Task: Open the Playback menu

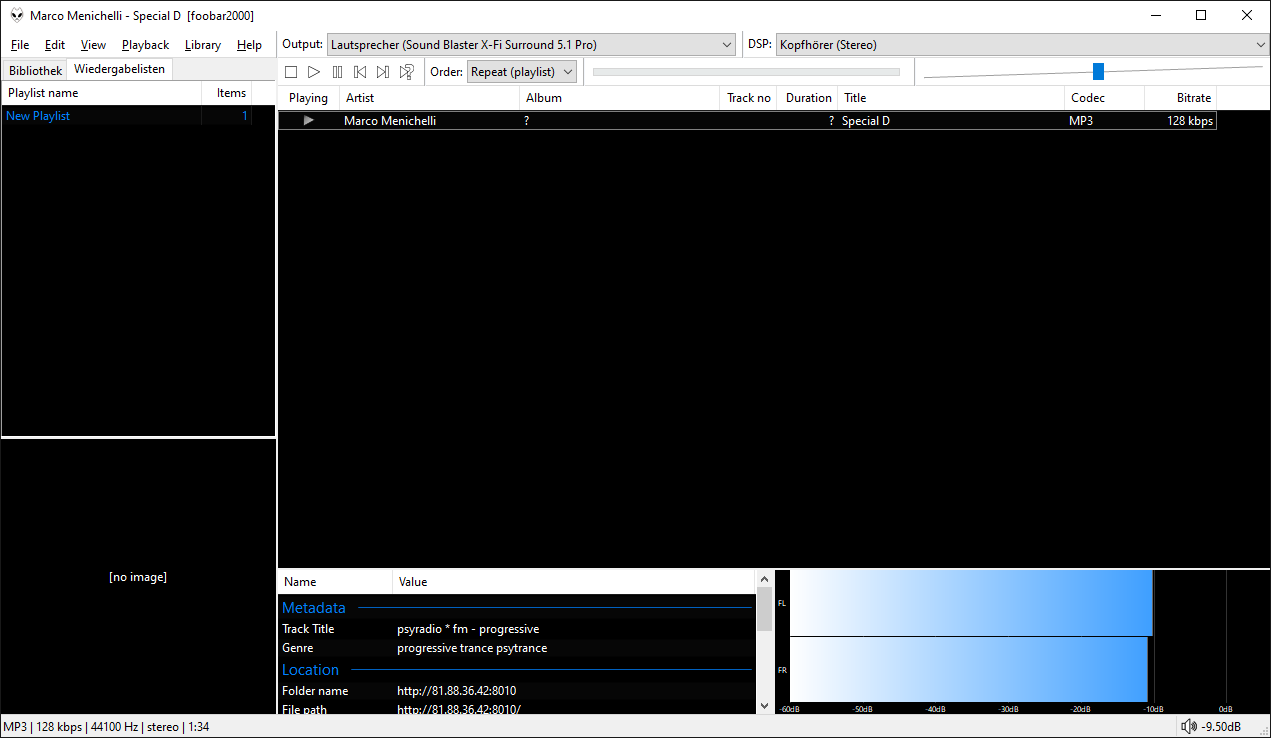Action: (x=146, y=45)
